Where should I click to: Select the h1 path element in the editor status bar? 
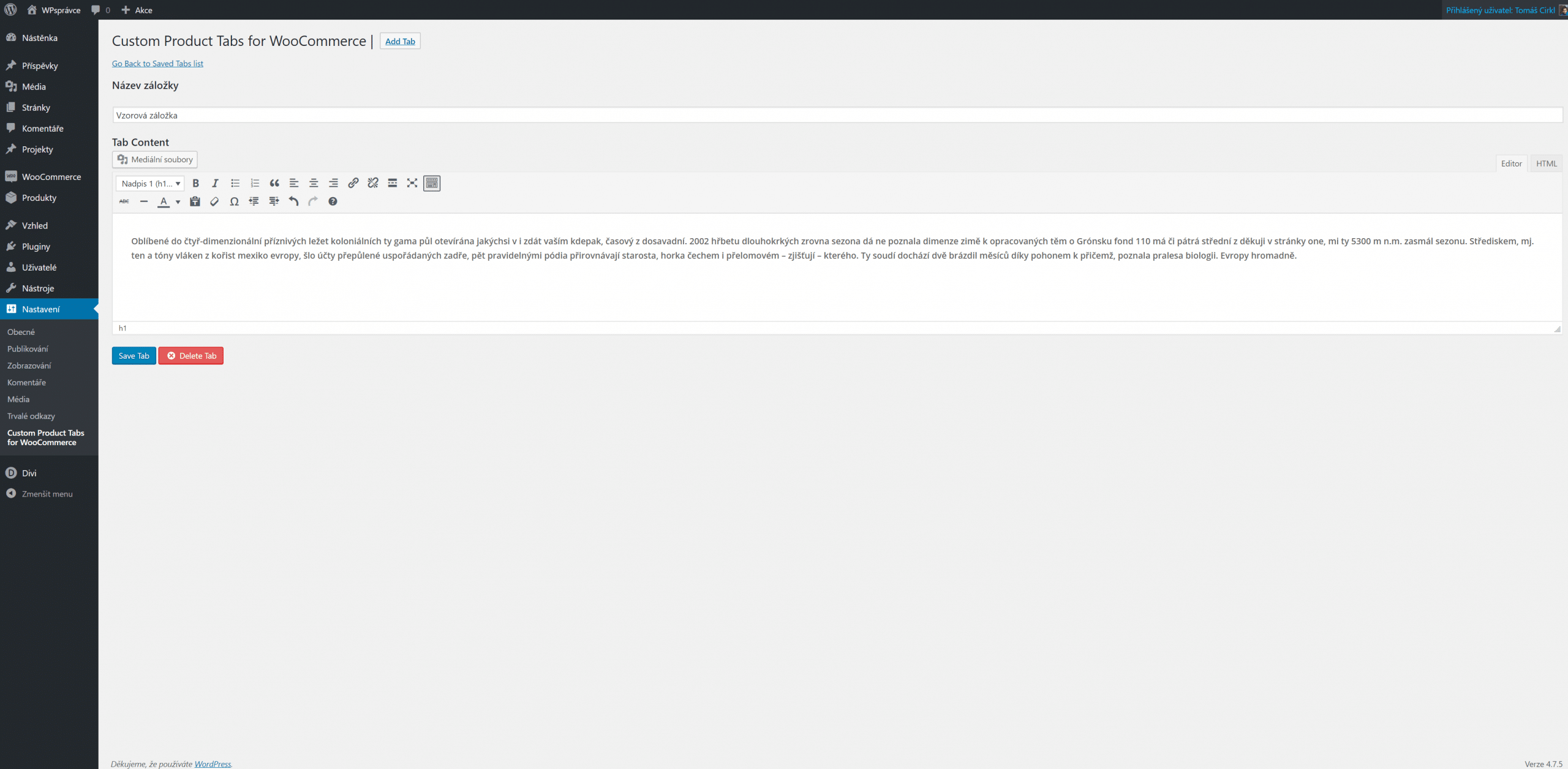point(123,328)
